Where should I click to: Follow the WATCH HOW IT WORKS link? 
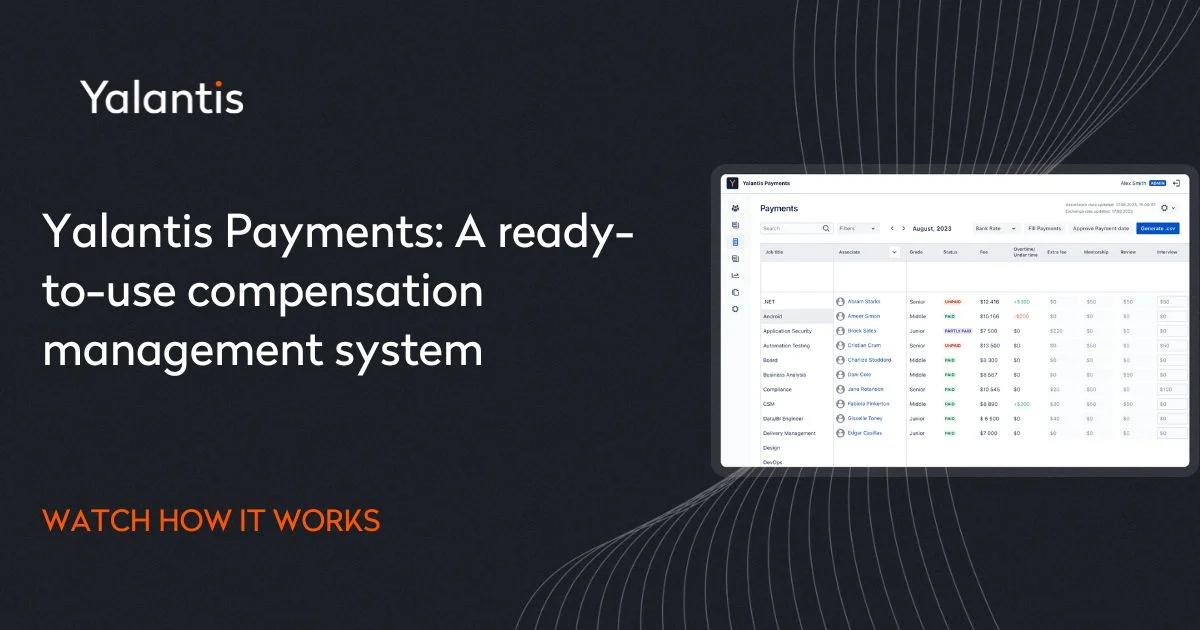point(210,520)
